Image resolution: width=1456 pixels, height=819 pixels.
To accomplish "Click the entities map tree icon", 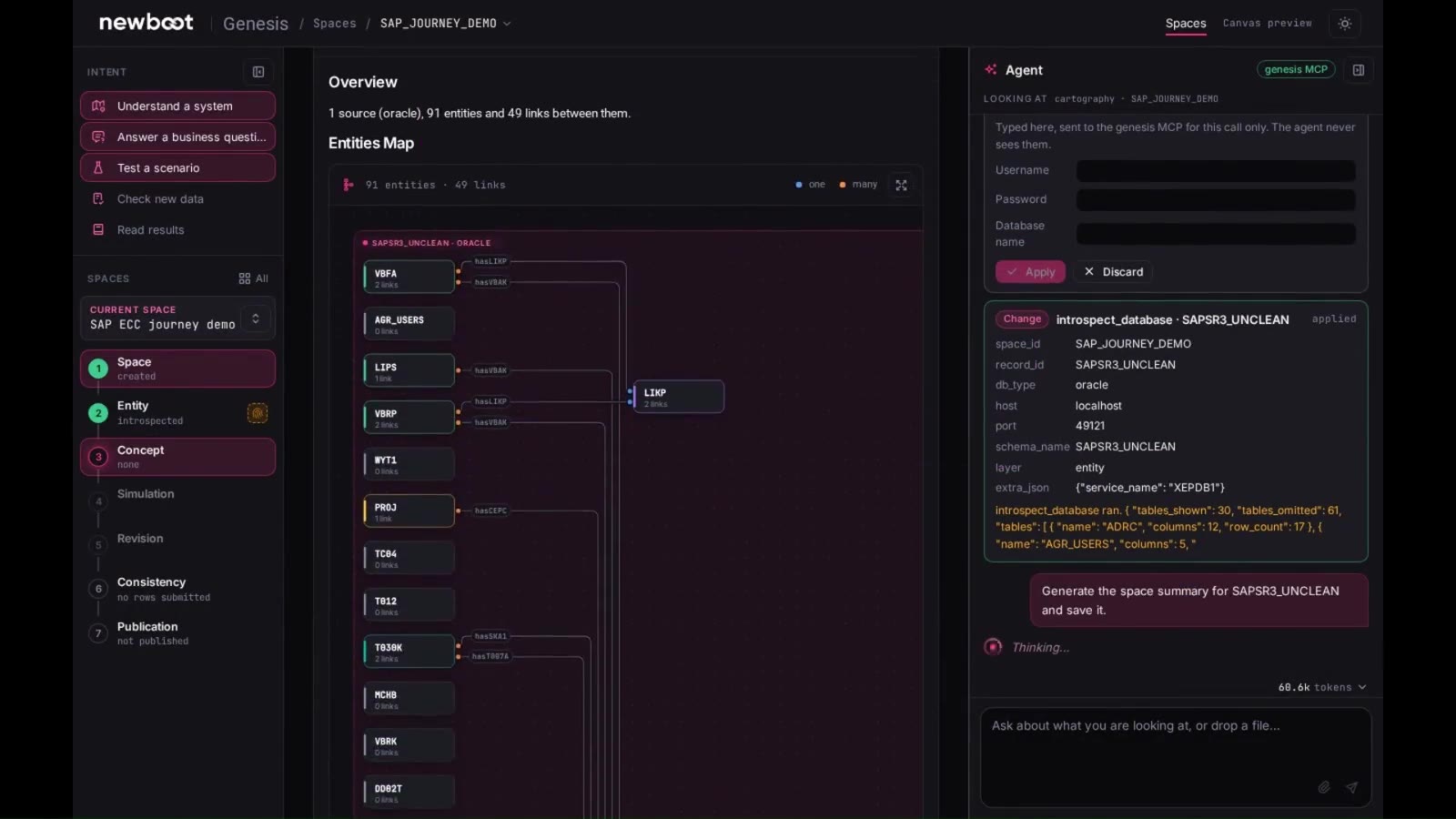I will [x=348, y=185].
